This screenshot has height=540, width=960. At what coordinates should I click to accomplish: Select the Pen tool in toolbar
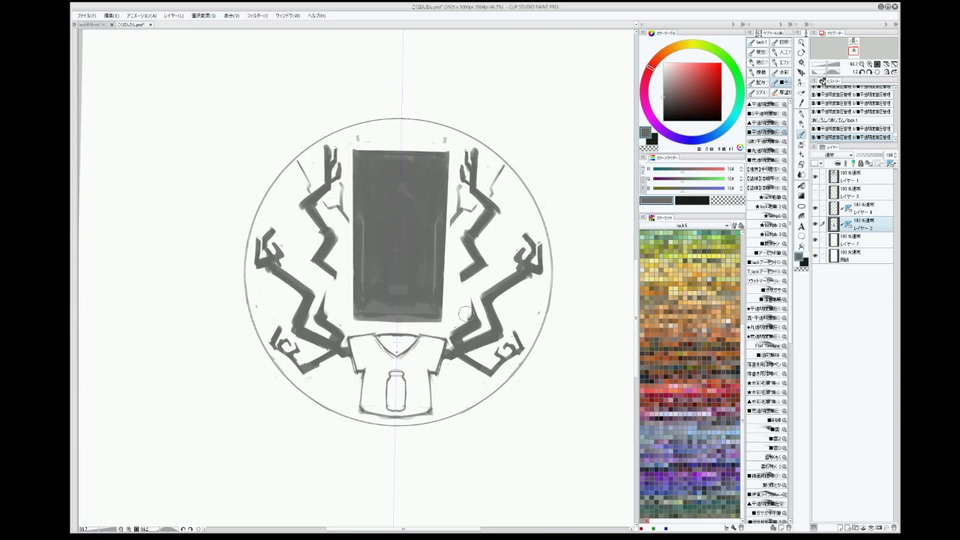[801, 114]
